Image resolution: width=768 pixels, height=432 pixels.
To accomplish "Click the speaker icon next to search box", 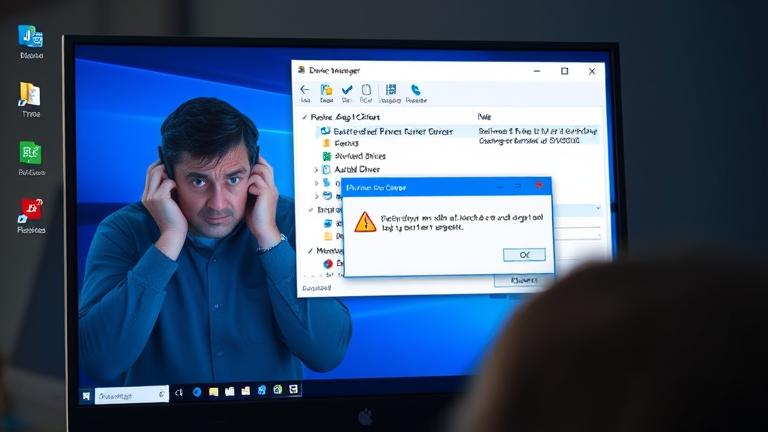I will tap(179, 392).
